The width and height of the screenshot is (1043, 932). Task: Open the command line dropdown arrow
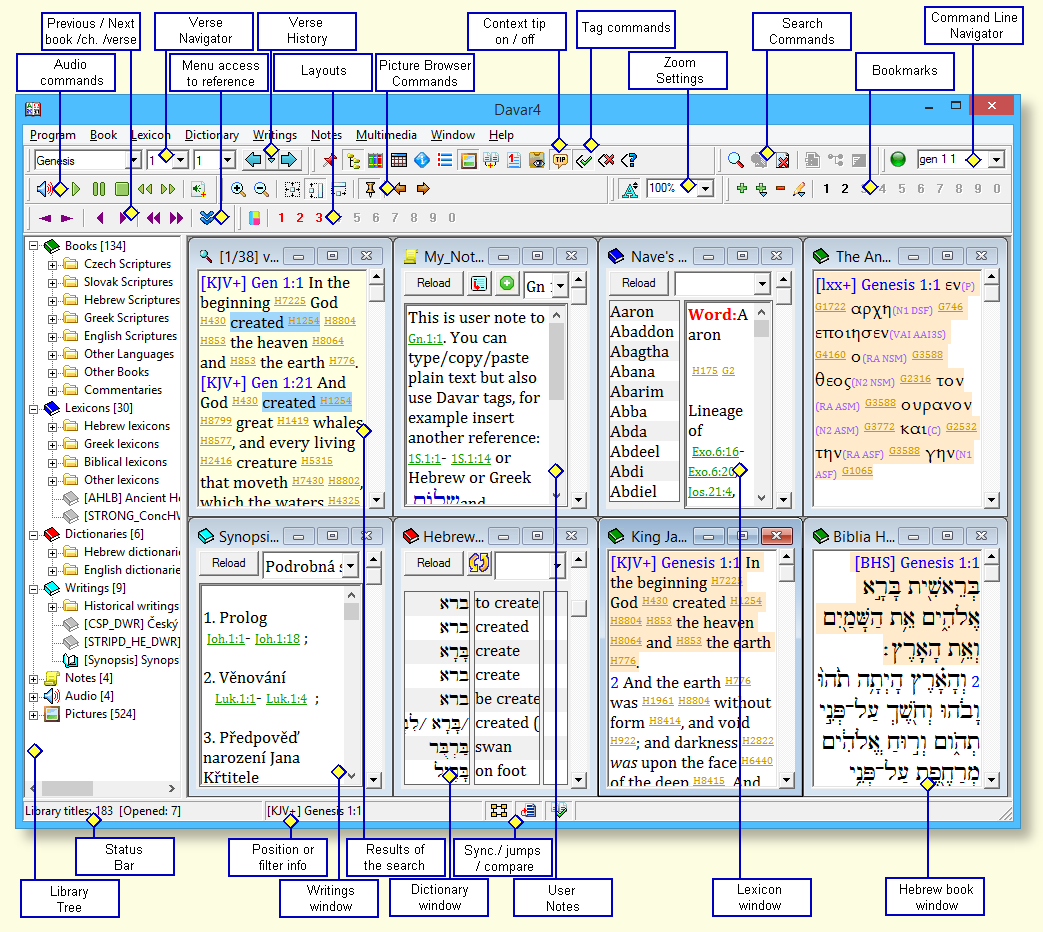(996, 160)
